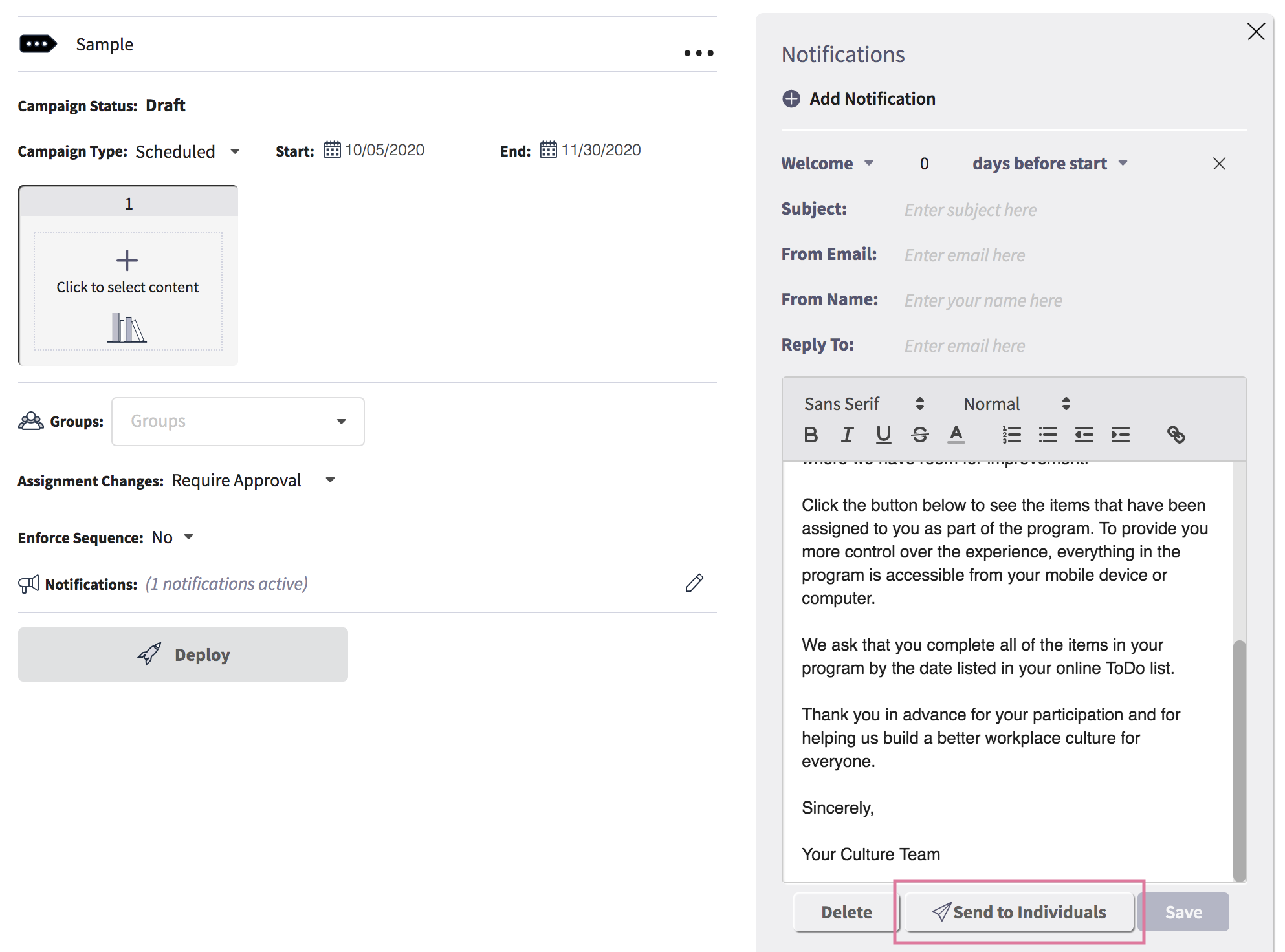
Task: Click the content card header numbered 1
Action: (128, 203)
